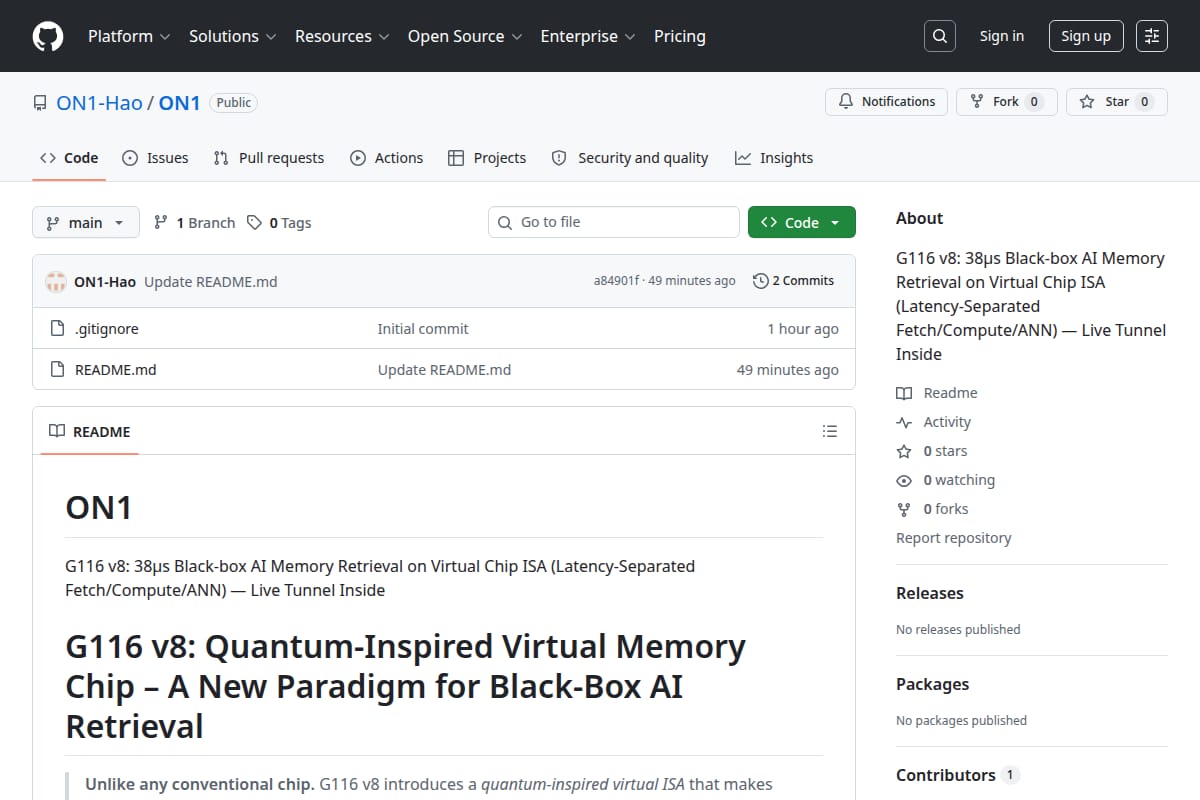Click the pulse icon next to Activity

904,423
